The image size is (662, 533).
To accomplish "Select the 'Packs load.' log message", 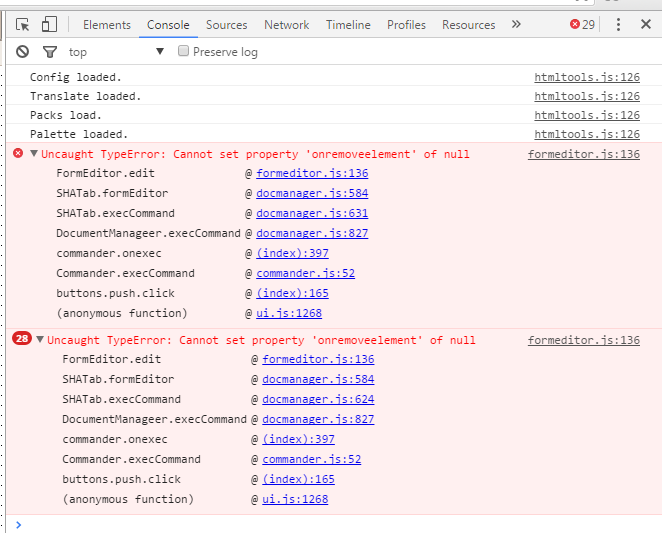I will tap(65, 115).
